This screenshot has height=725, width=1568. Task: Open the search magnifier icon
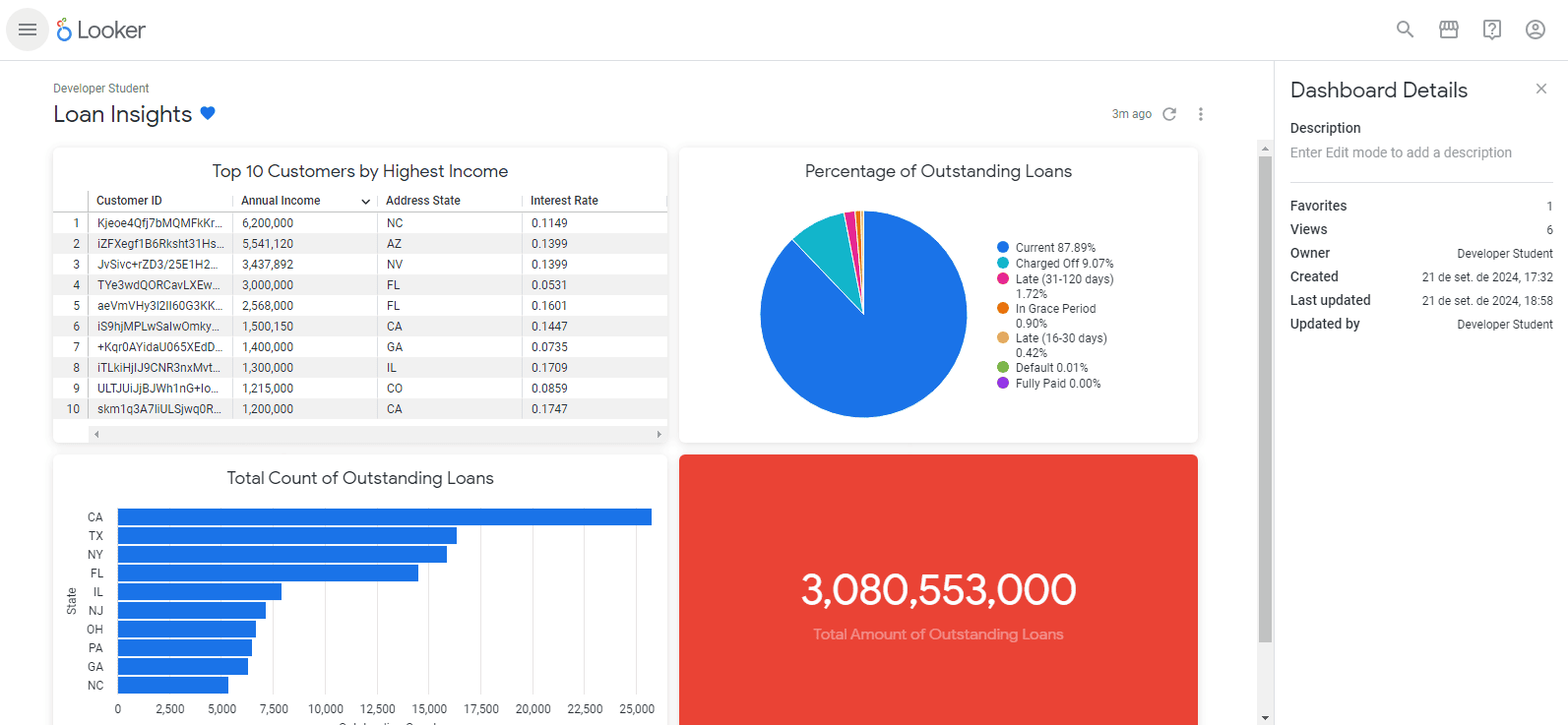(1405, 30)
